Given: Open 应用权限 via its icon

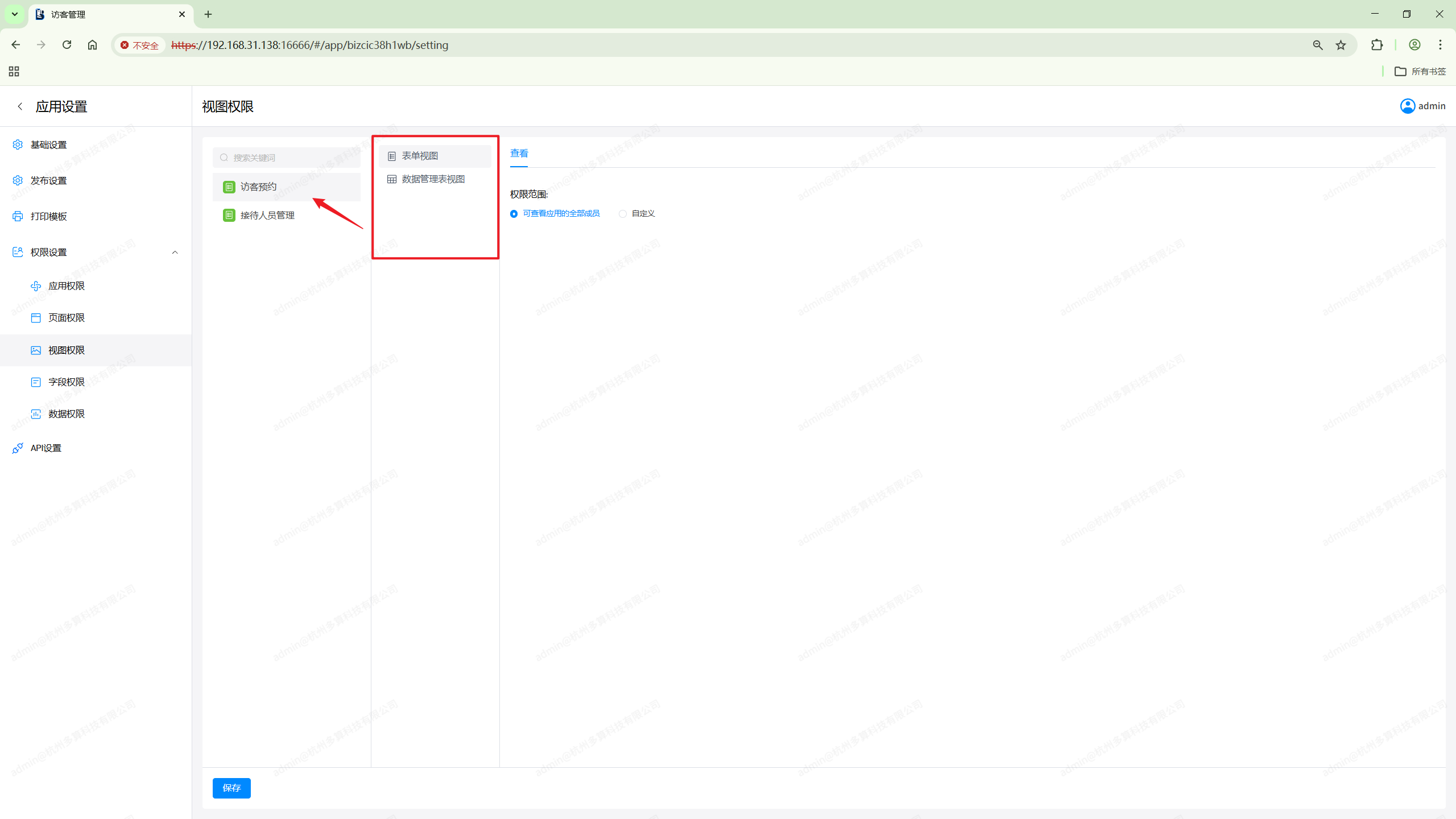Looking at the screenshot, I should click(x=36, y=286).
